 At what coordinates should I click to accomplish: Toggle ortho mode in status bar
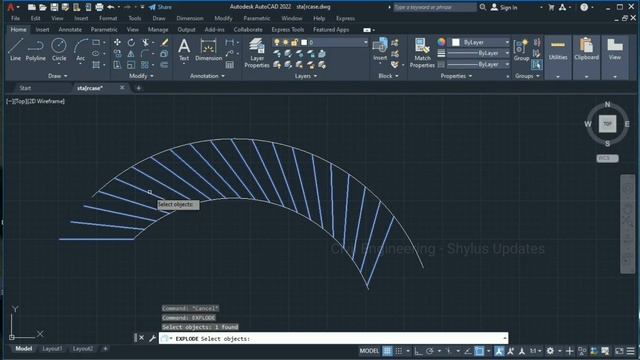click(418, 351)
